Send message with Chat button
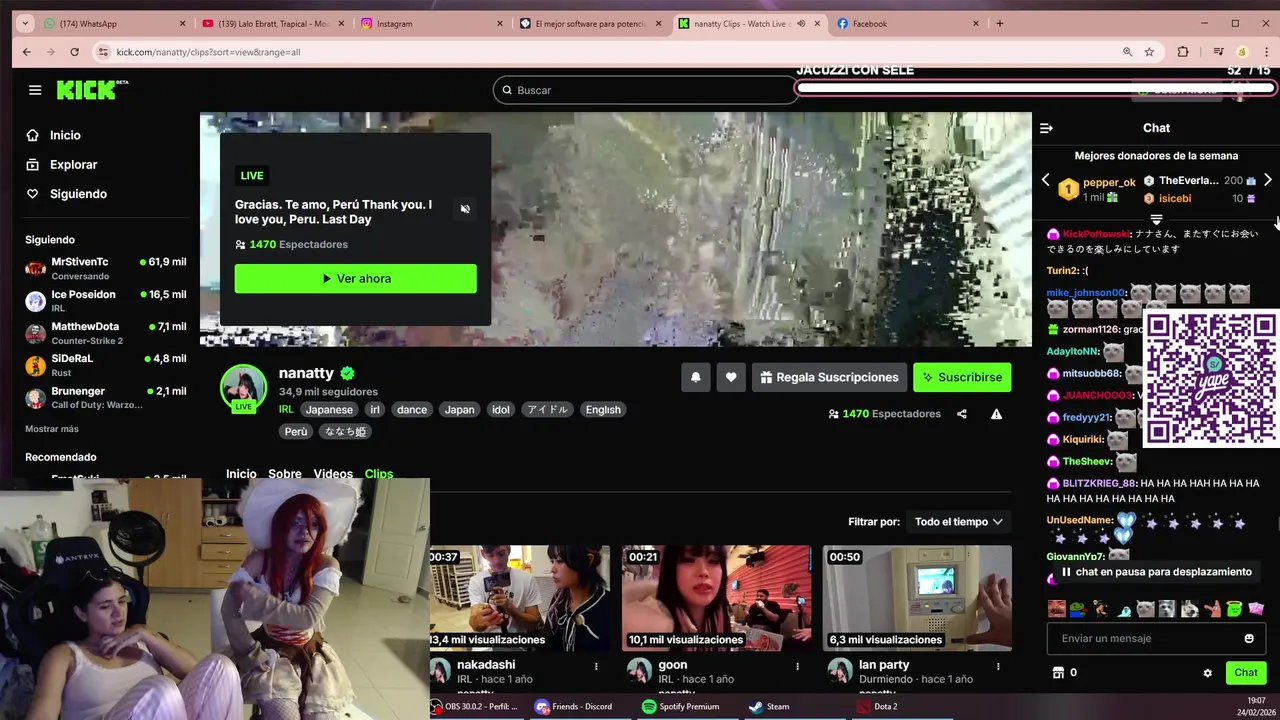 point(1246,673)
